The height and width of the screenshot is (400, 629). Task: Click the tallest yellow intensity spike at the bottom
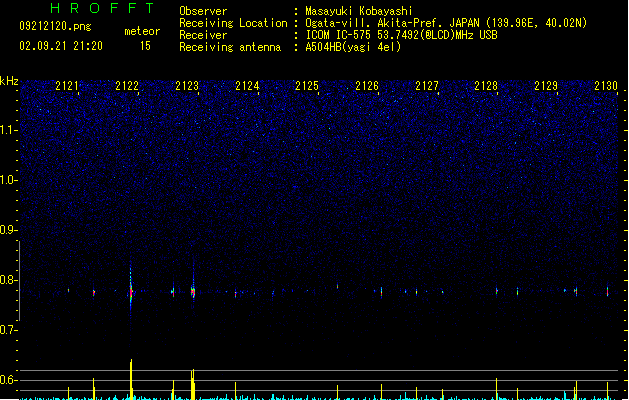131,379
